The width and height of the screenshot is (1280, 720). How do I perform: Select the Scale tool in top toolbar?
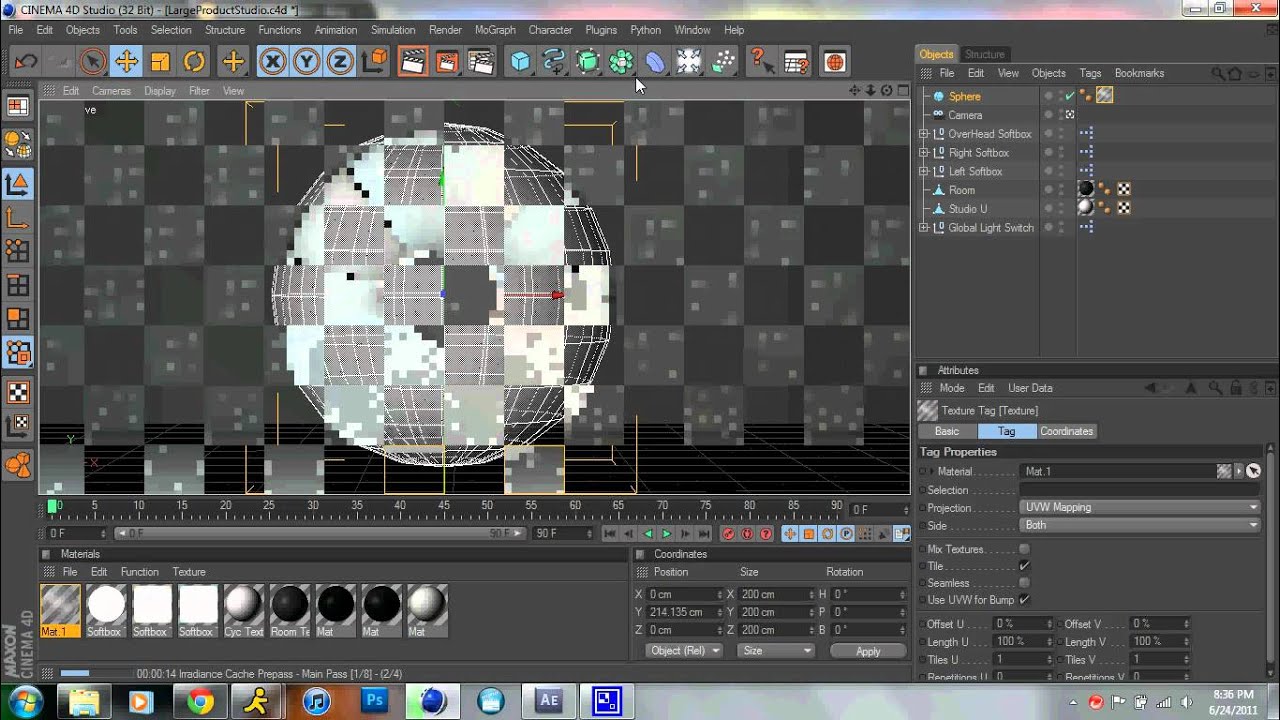160,62
